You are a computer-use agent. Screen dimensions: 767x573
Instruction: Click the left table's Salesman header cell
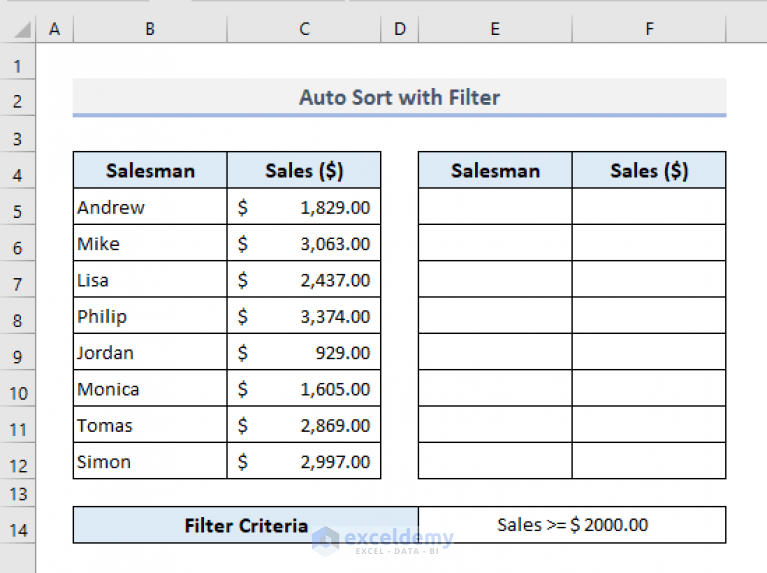click(150, 170)
